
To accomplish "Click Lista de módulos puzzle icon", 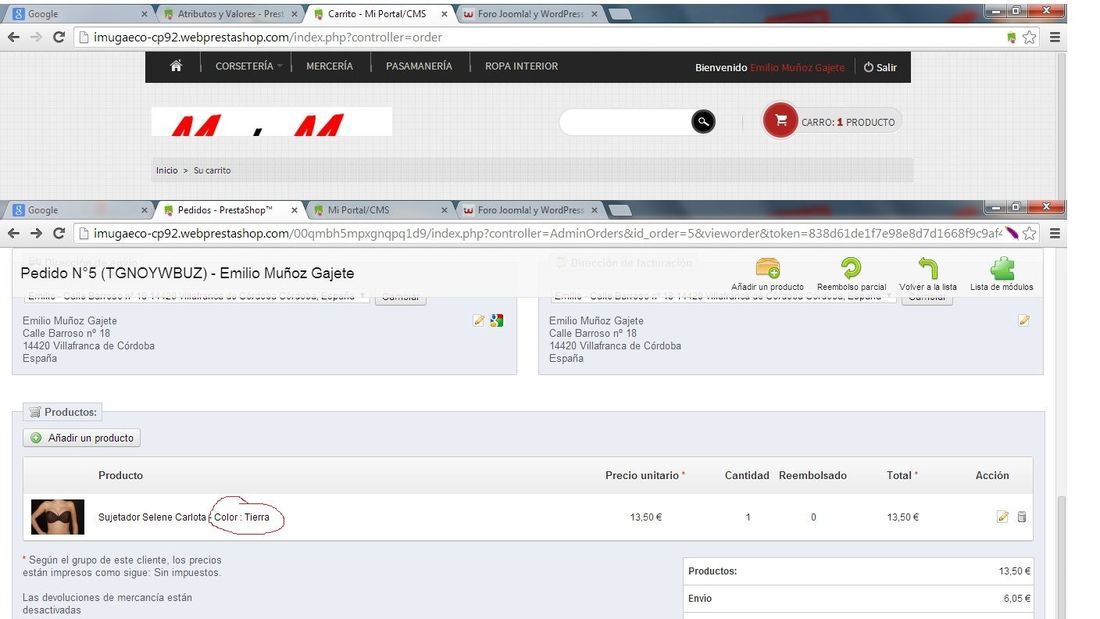I will tap(1002, 274).
